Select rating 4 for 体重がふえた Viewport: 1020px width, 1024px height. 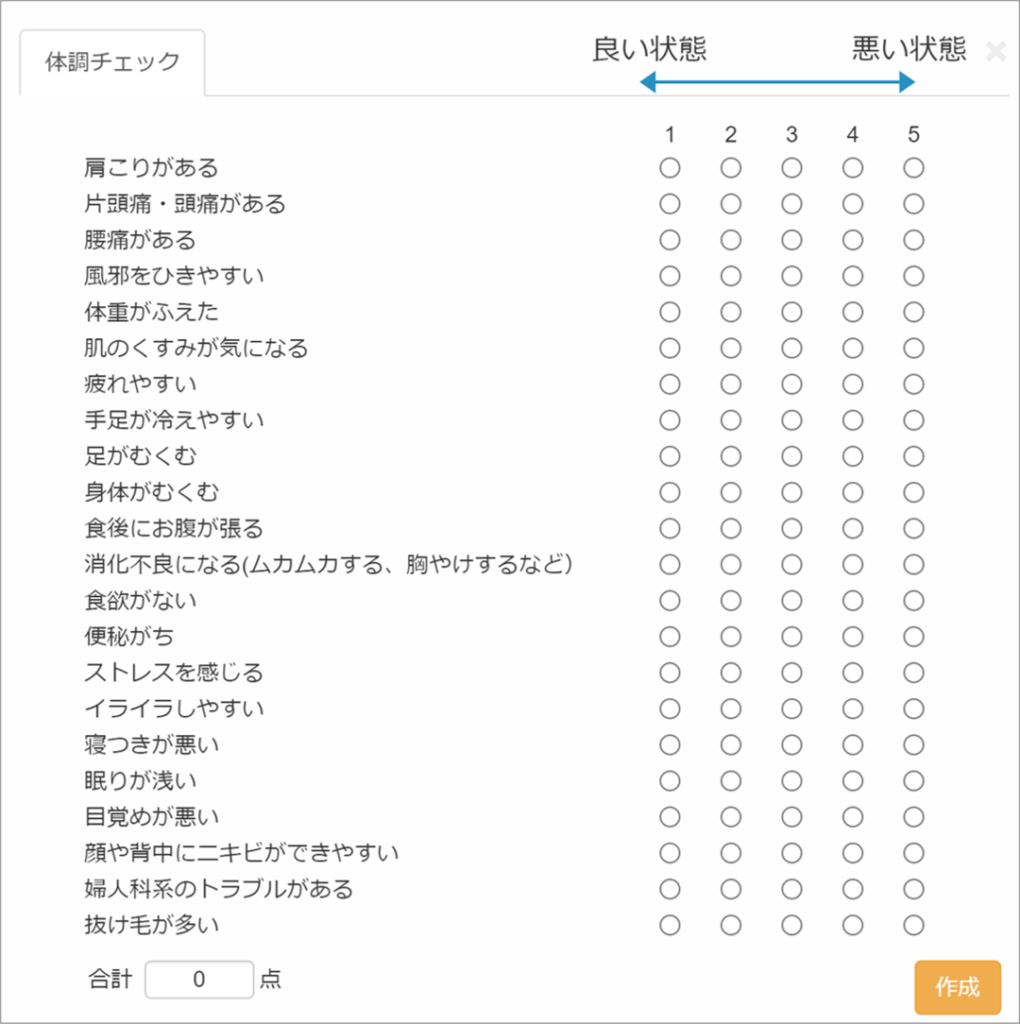click(x=852, y=312)
